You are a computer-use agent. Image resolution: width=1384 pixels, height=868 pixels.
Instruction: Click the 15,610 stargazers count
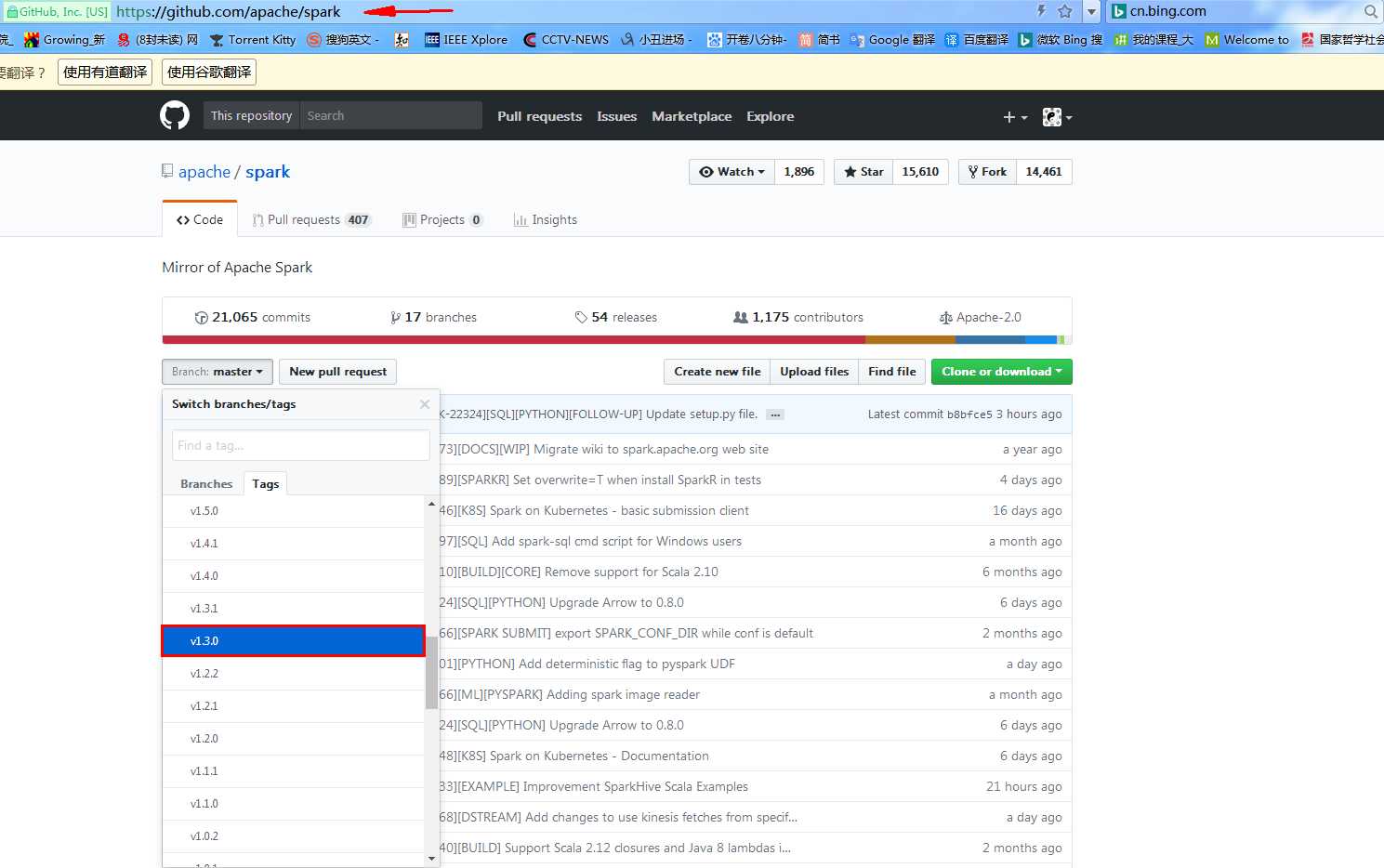(x=920, y=172)
